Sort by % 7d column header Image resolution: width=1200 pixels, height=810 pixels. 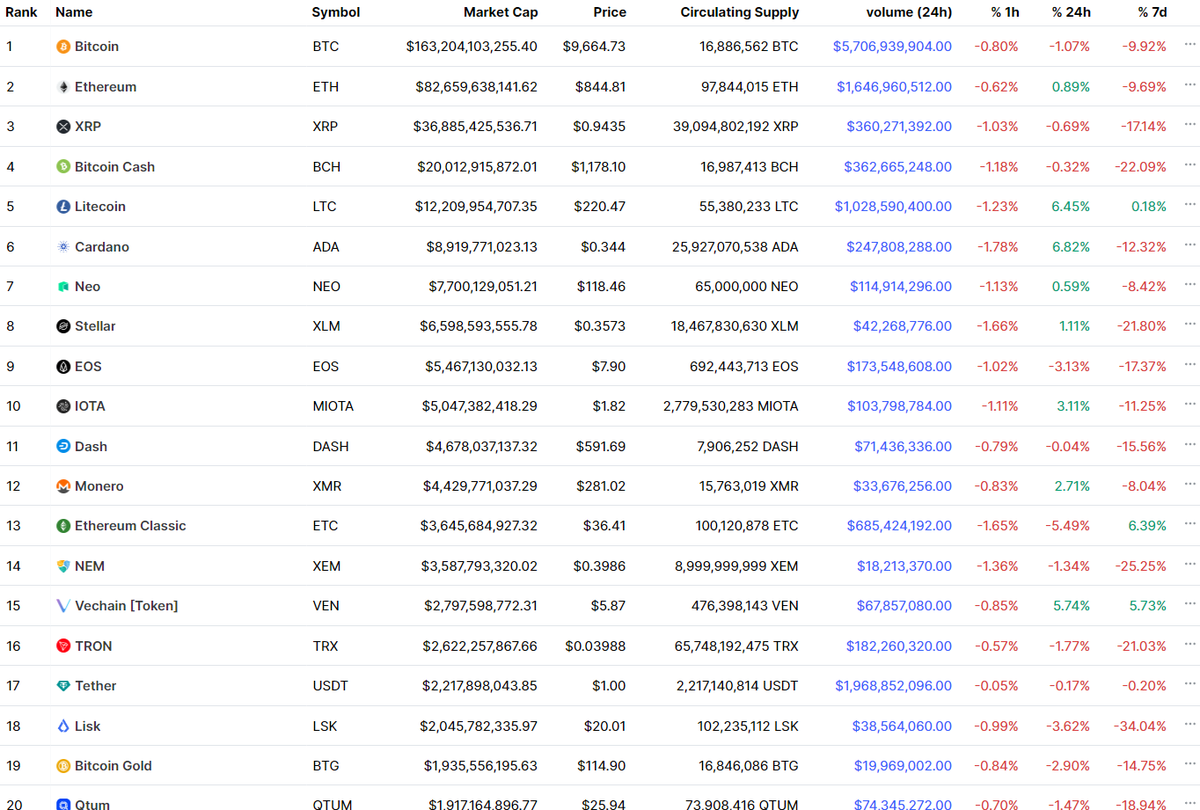(x=1152, y=12)
